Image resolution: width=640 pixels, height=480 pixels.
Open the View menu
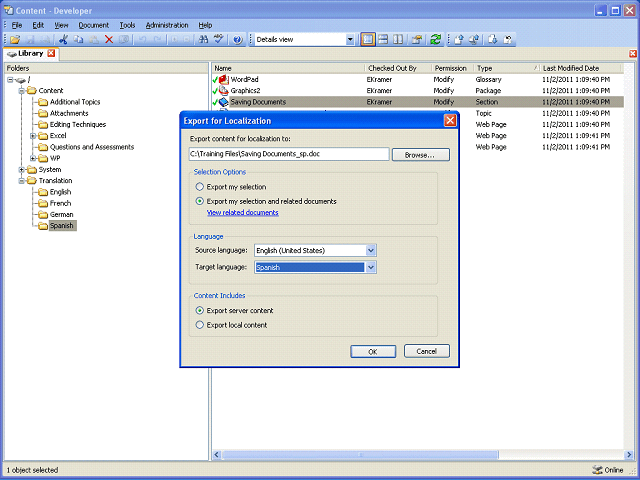[x=61, y=25]
